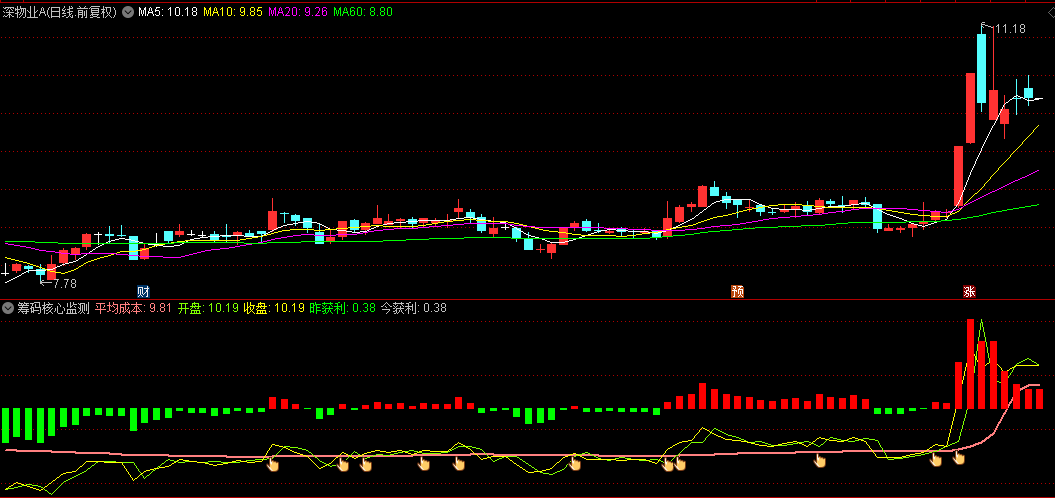Image resolution: width=1055 pixels, height=498 pixels.
Task: Select the tall cyan candle under 11.18
Action: (982, 67)
